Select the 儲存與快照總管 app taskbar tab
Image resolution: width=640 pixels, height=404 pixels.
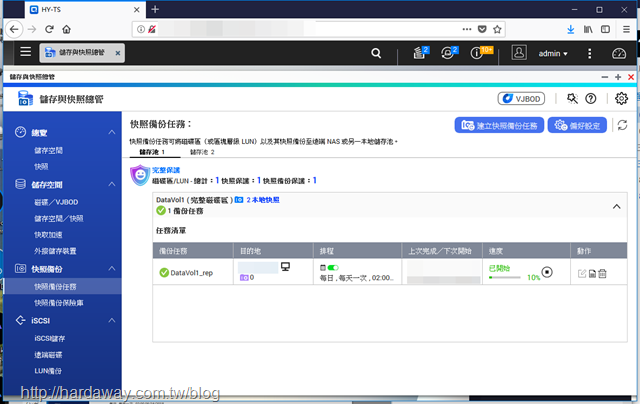82,53
